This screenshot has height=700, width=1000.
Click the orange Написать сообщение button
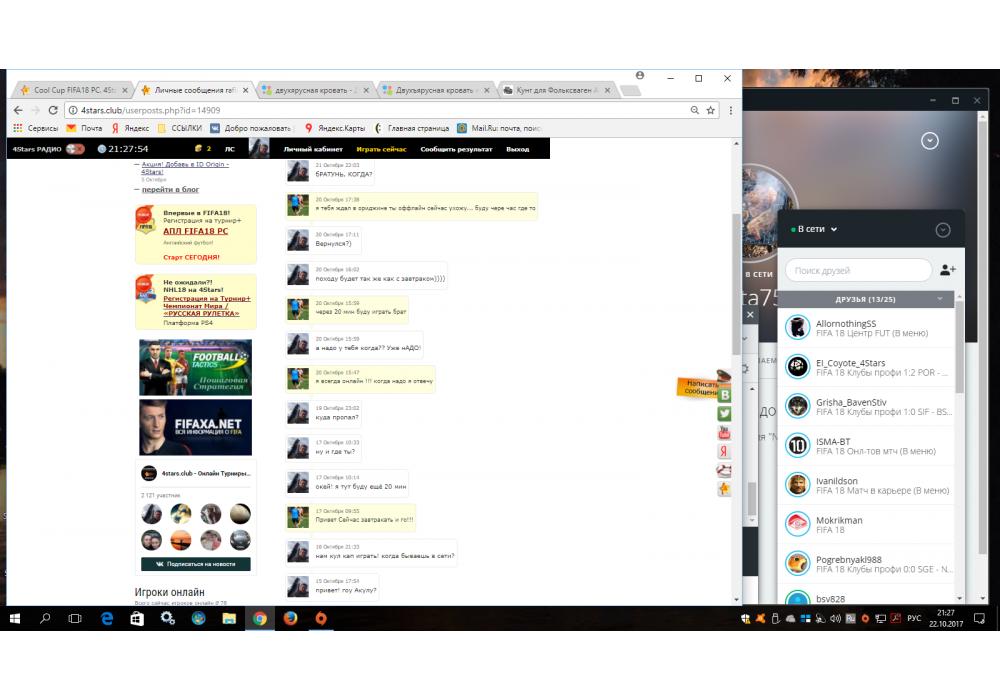click(x=700, y=387)
